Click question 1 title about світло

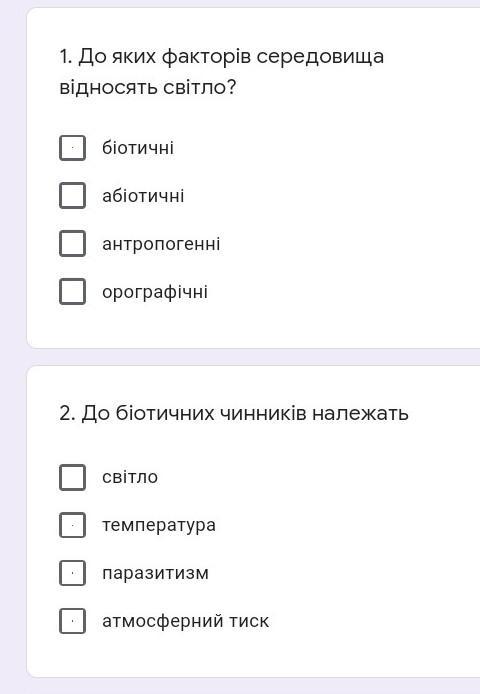click(x=221, y=72)
